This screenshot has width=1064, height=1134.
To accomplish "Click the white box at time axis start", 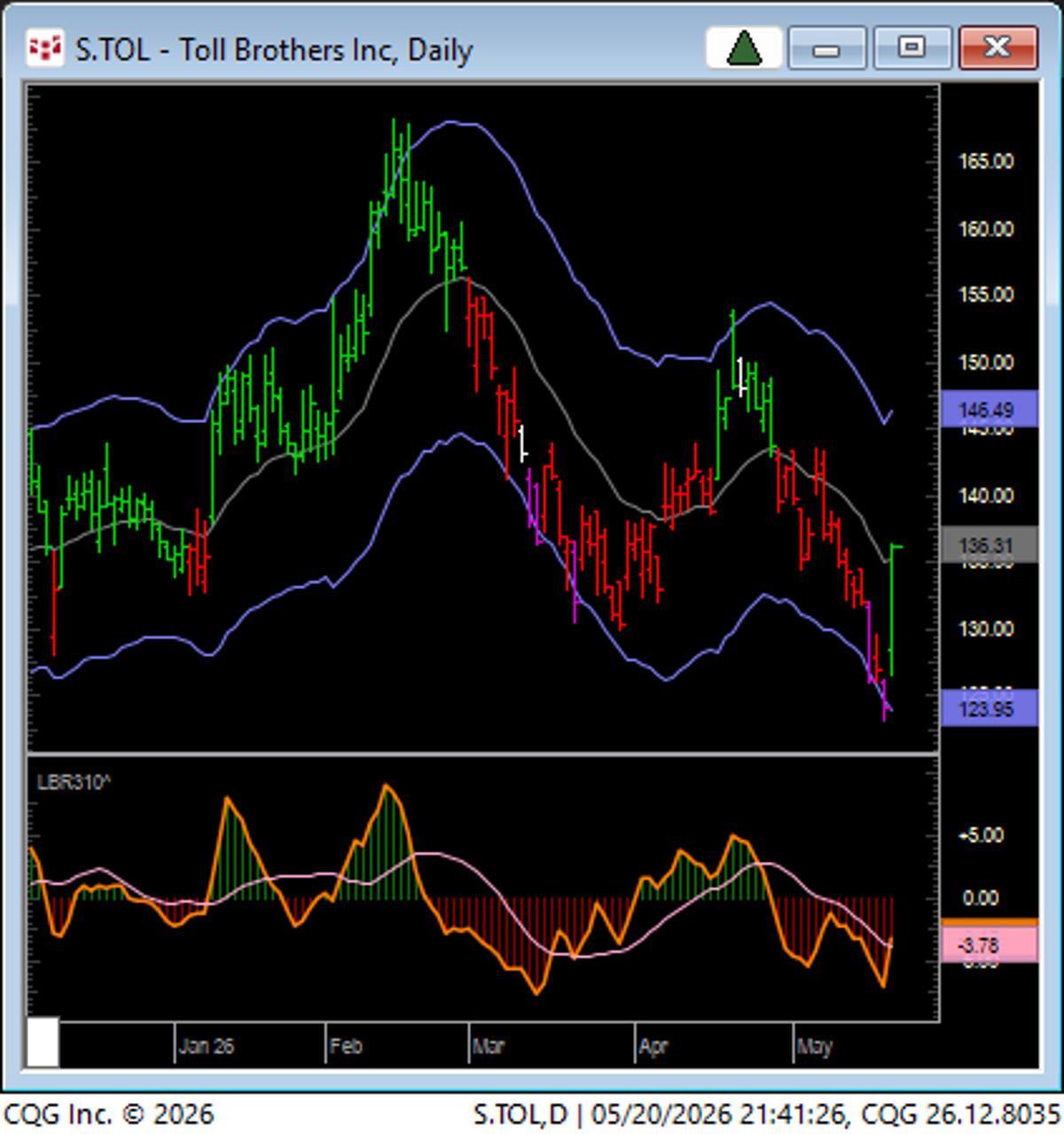I will point(43,1043).
